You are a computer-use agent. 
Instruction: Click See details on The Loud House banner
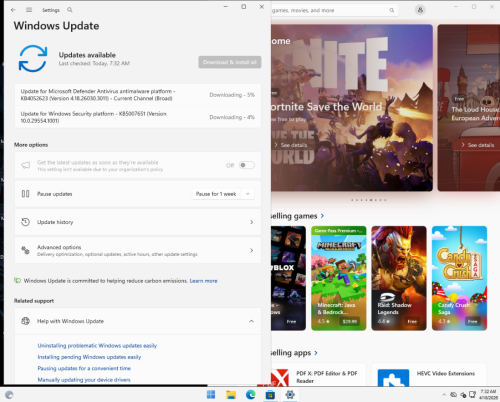click(478, 145)
